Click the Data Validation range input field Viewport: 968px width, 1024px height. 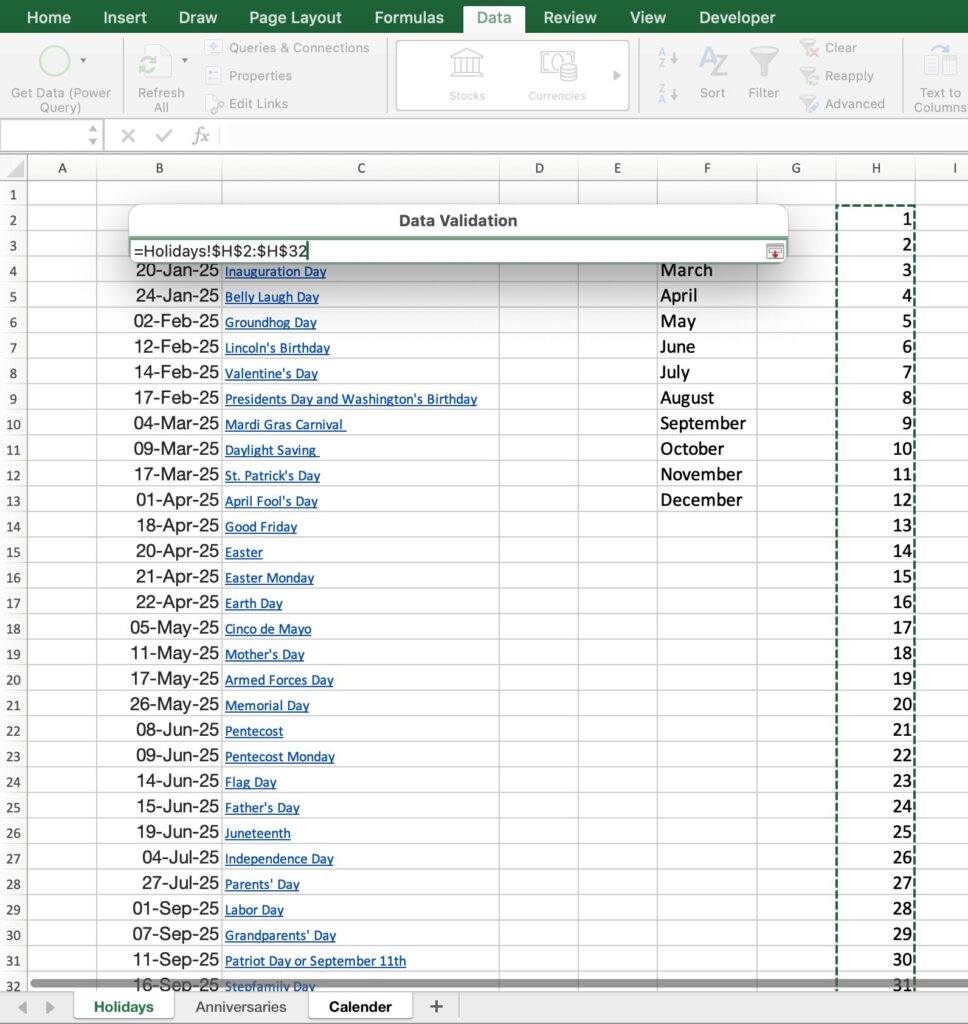[447, 251]
